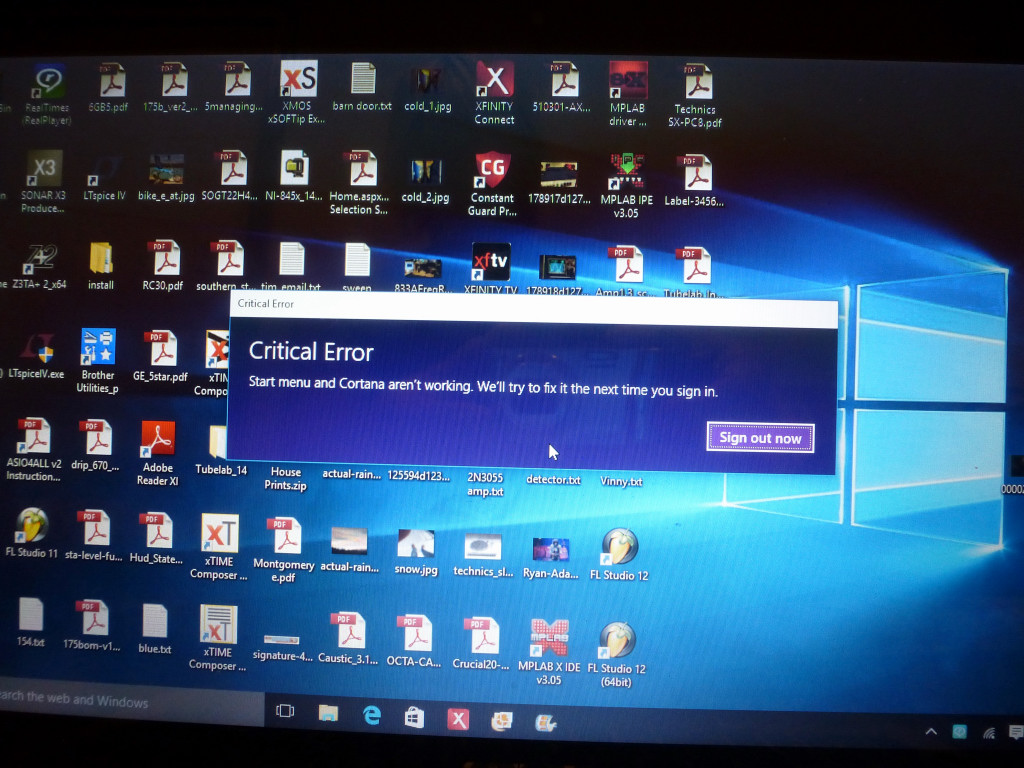Open the 510301-AX PDF file

562,88
